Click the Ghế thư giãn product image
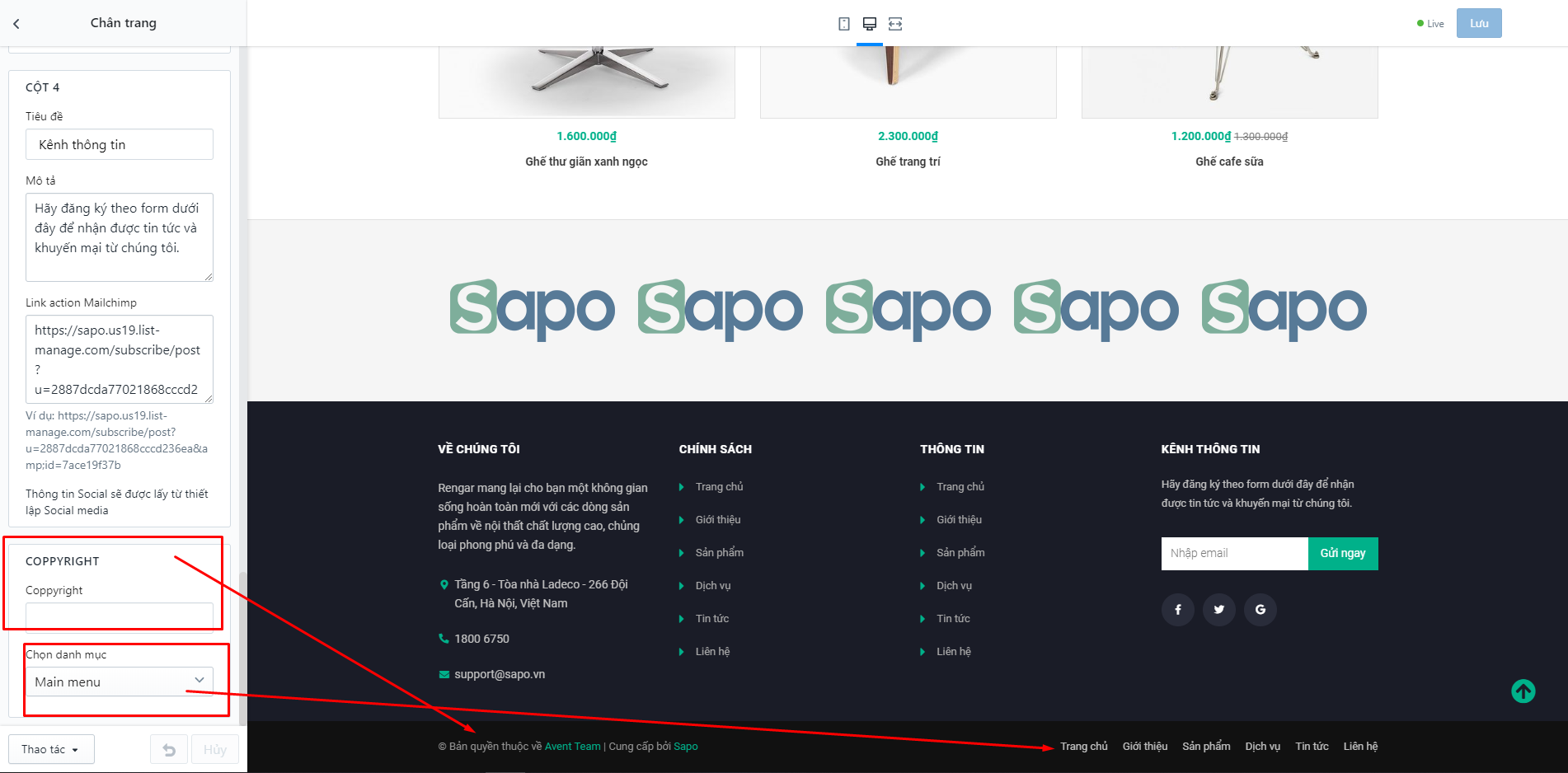Screen dimensions: 1568x773 pyautogui.click(x=587, y=82)
